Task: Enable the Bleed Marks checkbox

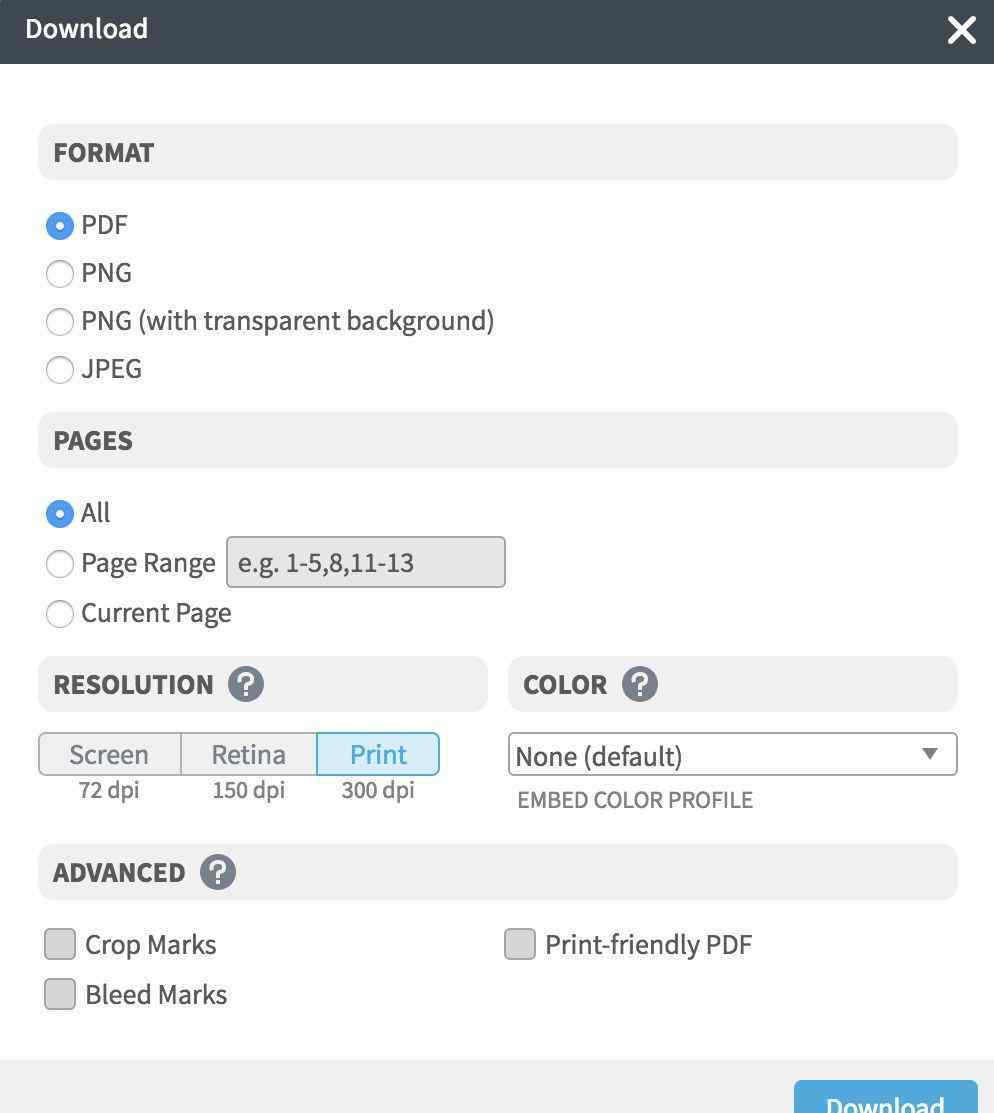Action: tap(60, 994)
